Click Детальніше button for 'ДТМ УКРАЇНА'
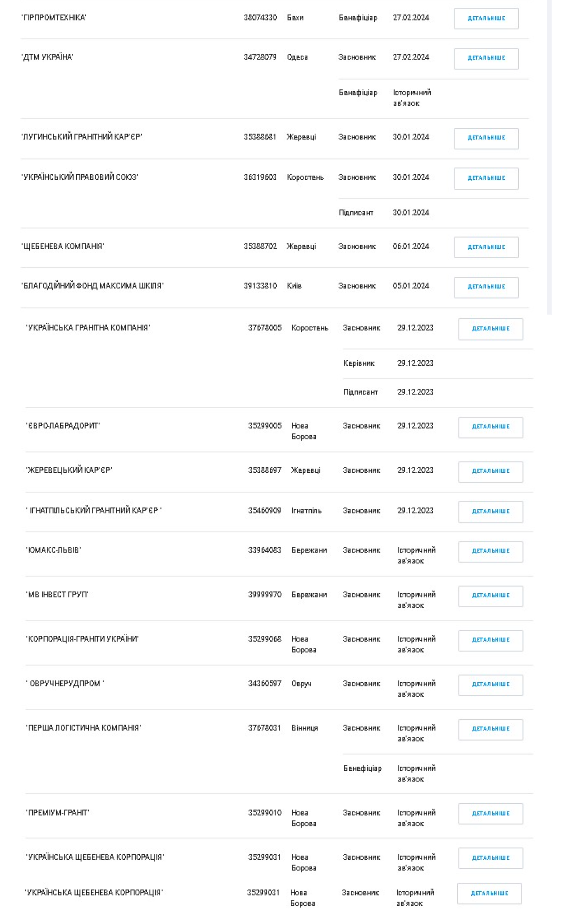The height and width of the screenshot is (910, 563). coord(486,58)
